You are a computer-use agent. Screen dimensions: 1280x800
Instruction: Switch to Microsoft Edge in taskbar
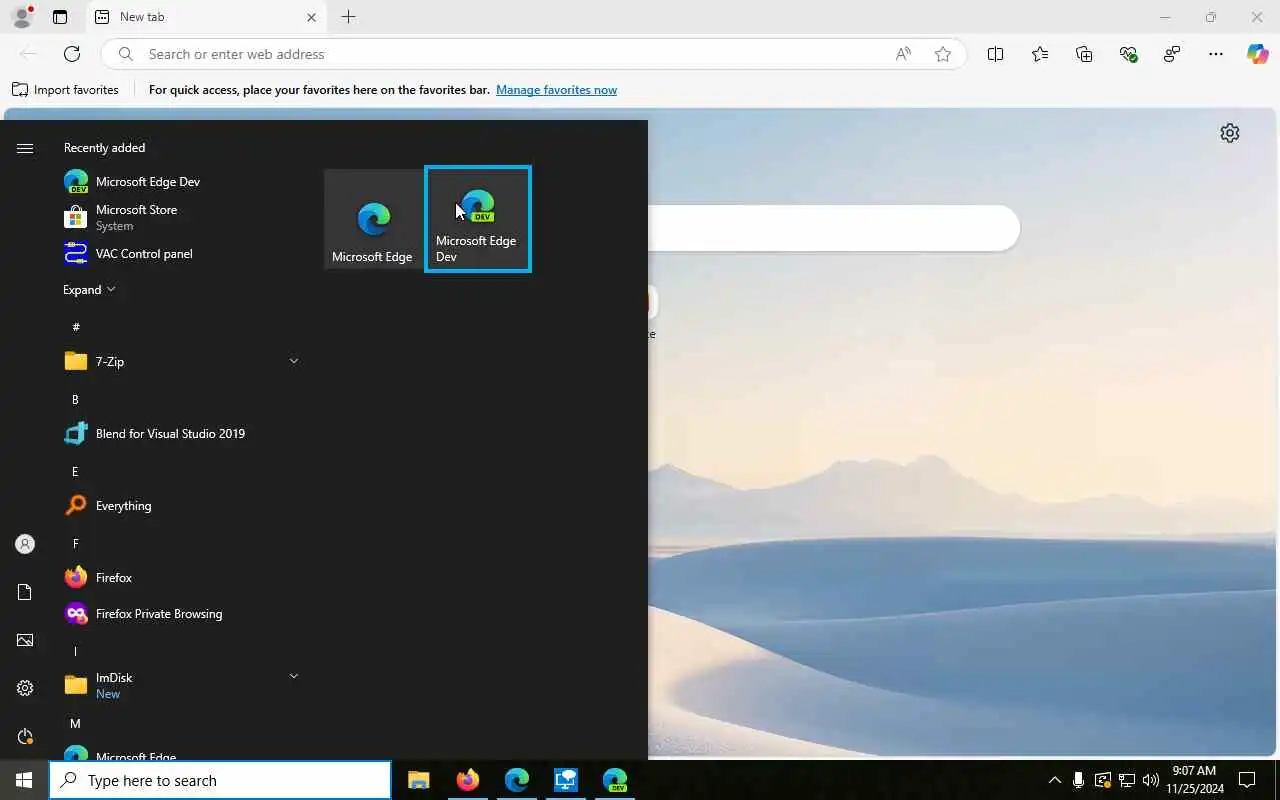tap(517, 780)
